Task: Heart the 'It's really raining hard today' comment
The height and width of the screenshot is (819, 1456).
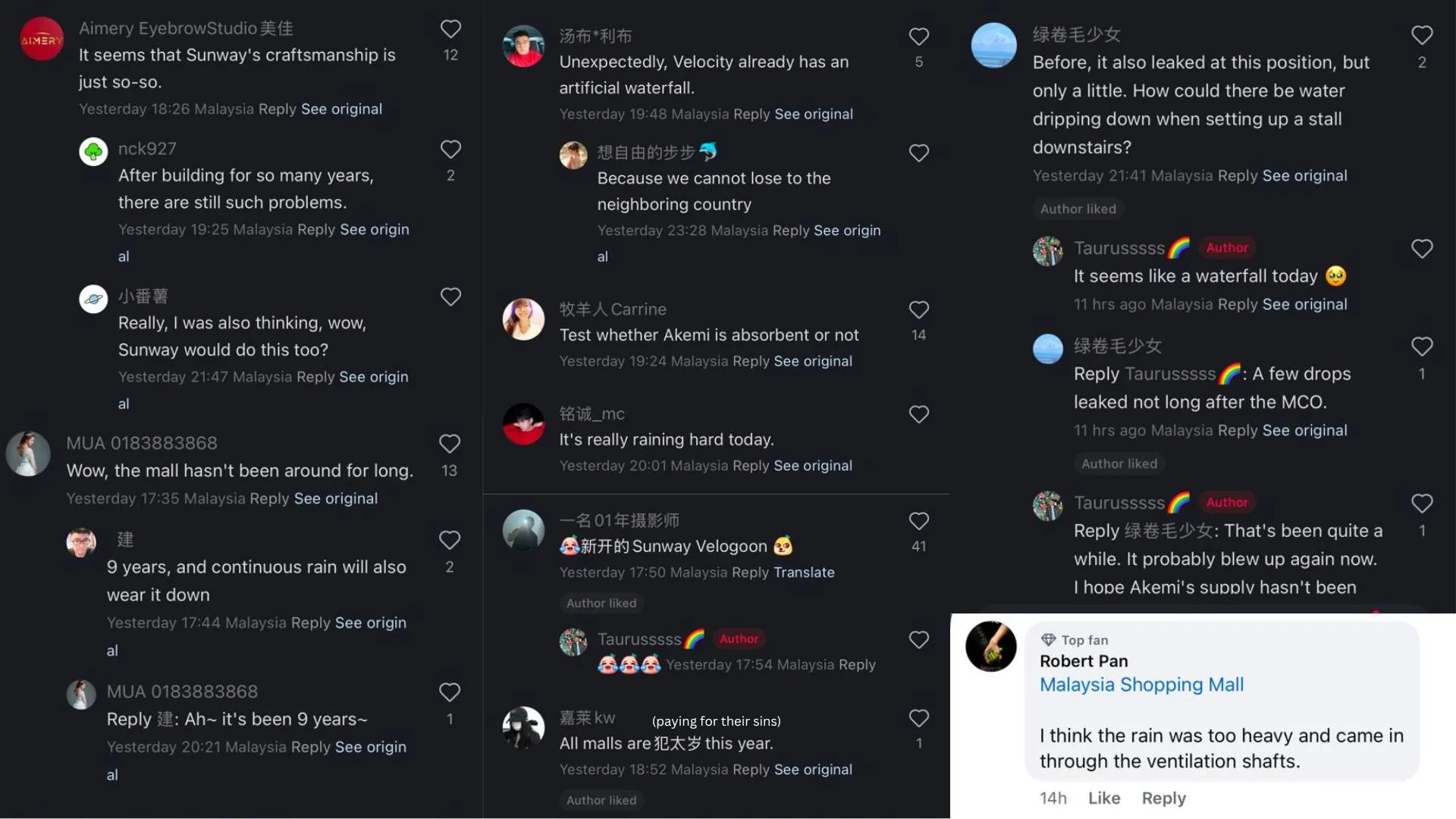Action: coord(918,414)
